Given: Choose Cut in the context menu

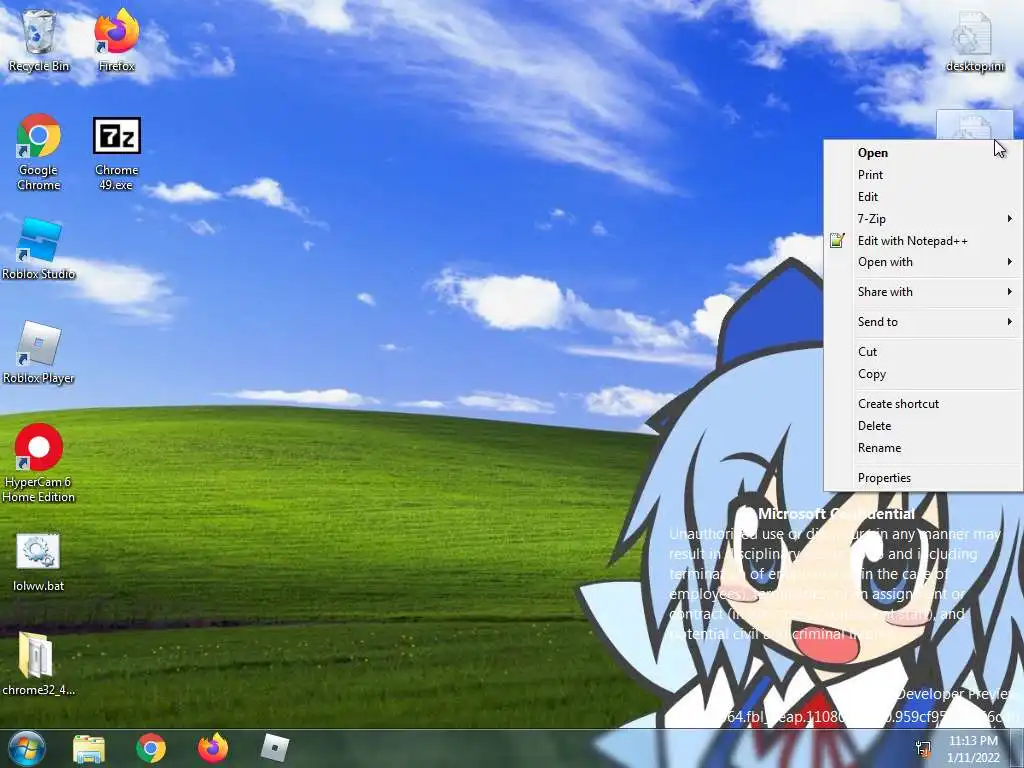Looking at the screenshot, I should click(x=923, y=352).
